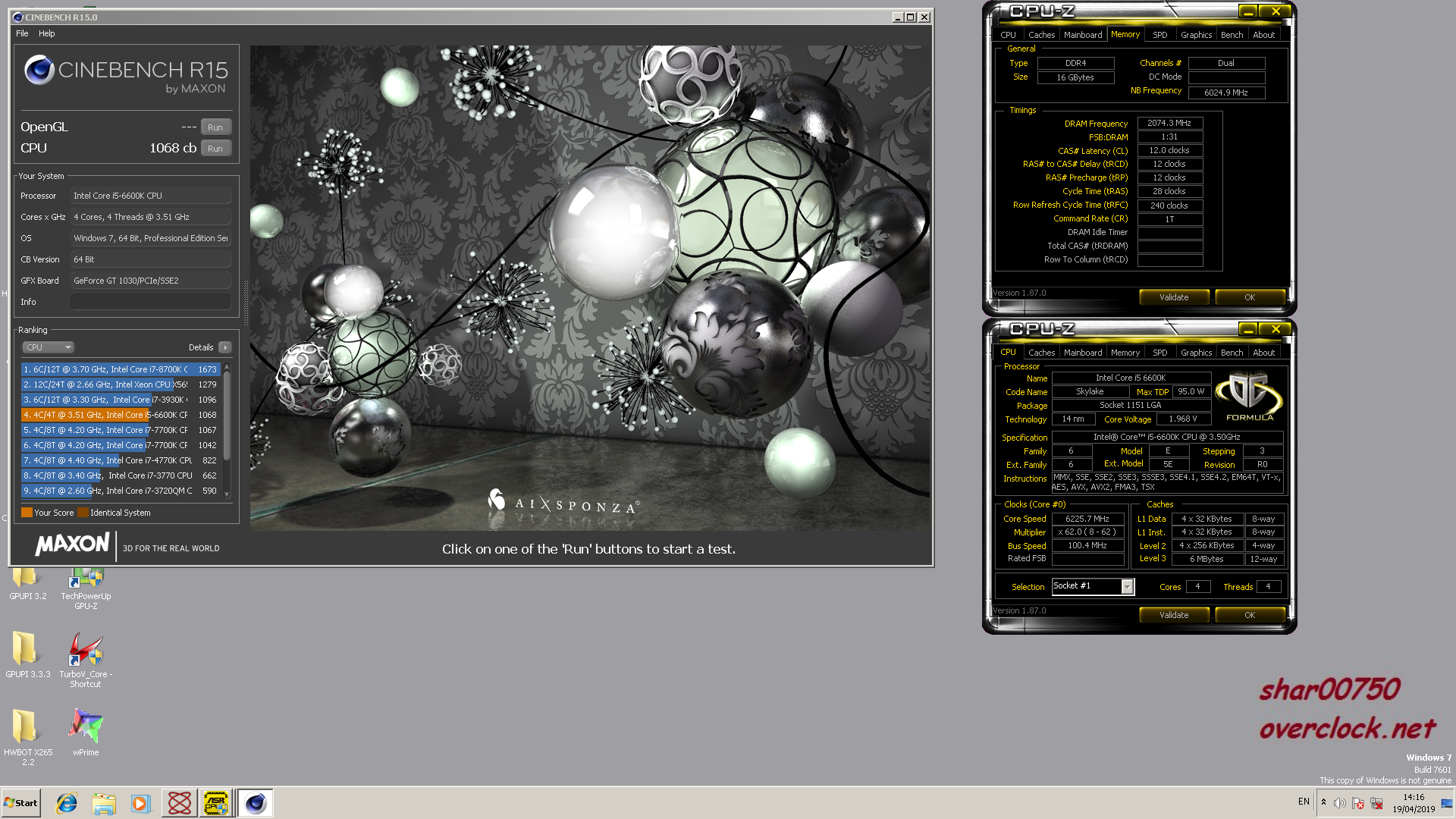
Task: Click the Core Voltage value 1.968 V
Action: pyautogui.click(x=1183, y=419)
